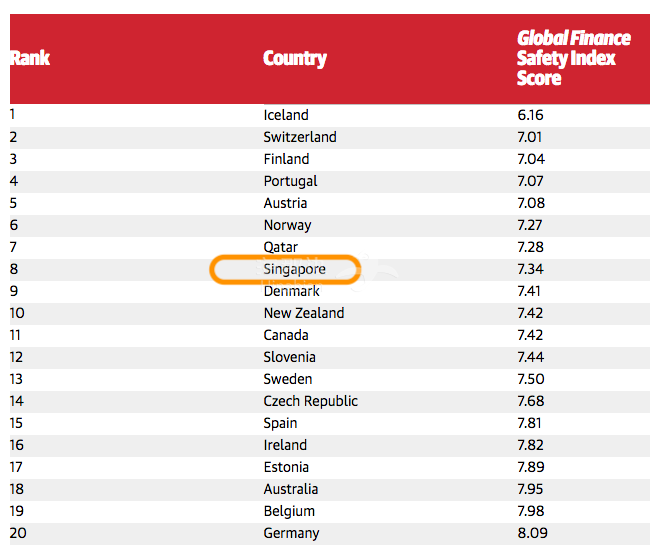
Task: Select Switzerland in the Country column
Action: coord(300,137)
